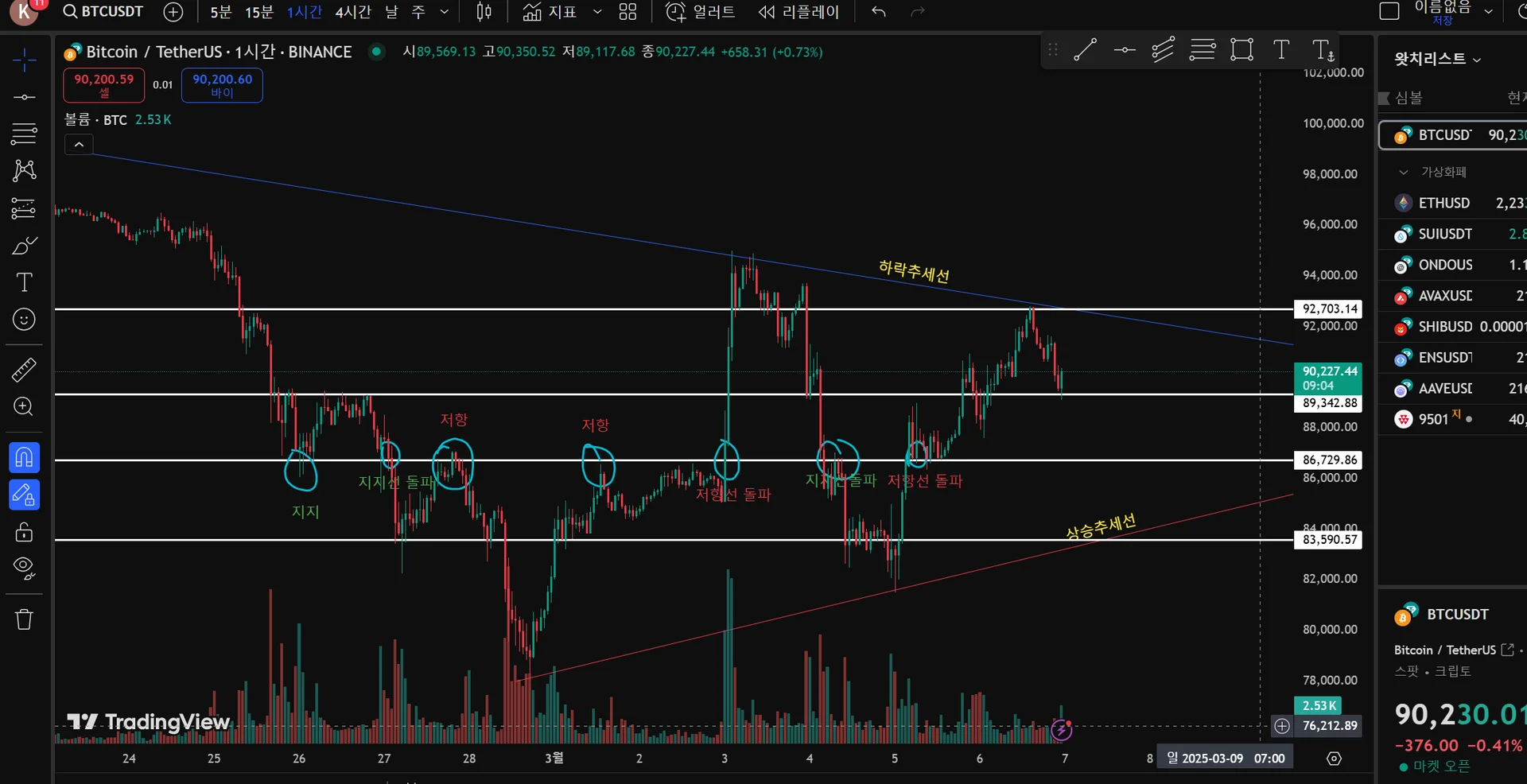Select SUIUSDT in the watchlist

point(1453,234)
